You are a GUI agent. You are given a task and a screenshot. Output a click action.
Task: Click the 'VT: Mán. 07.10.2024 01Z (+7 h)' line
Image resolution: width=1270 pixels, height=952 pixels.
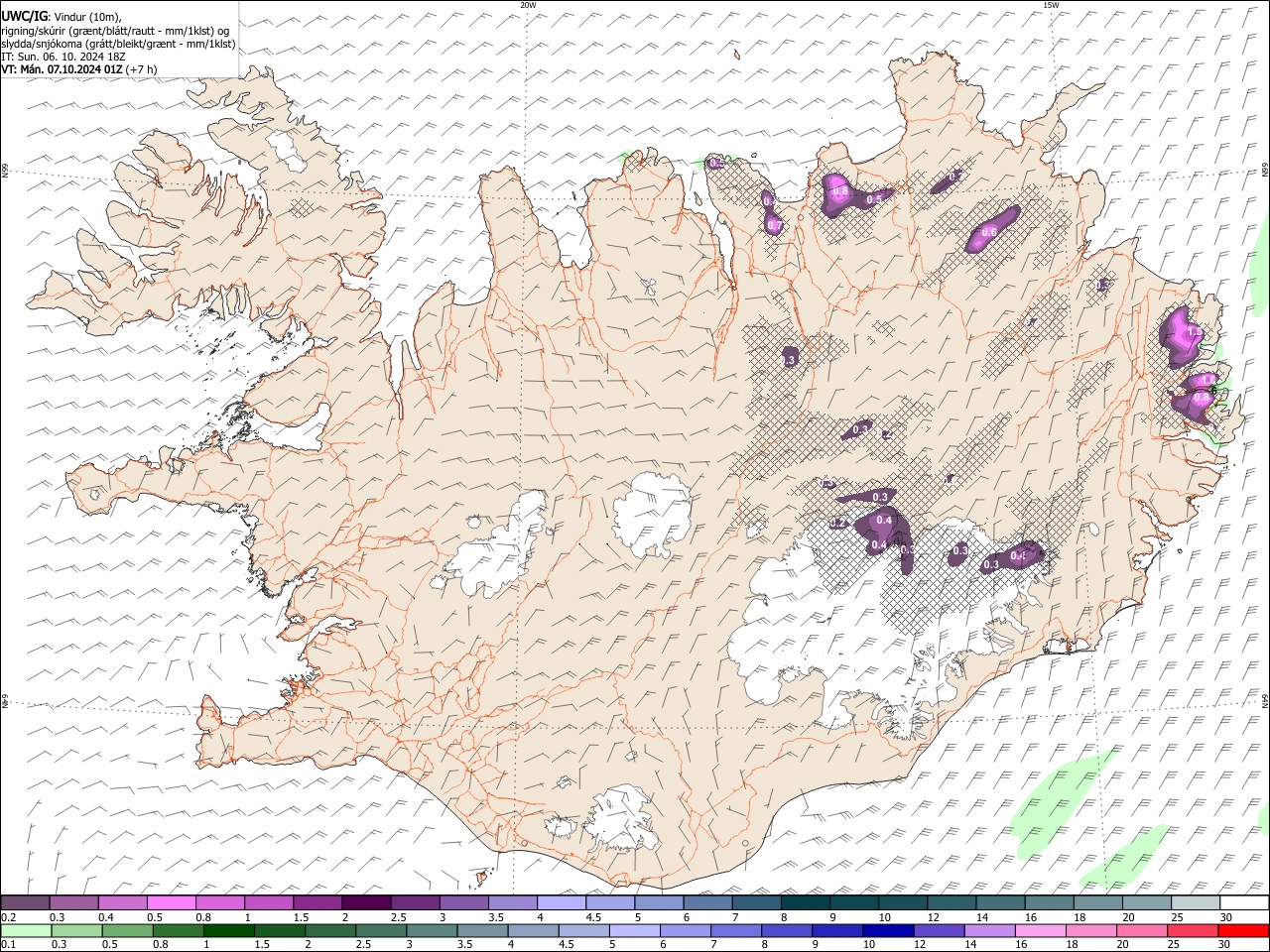[79, 69]
